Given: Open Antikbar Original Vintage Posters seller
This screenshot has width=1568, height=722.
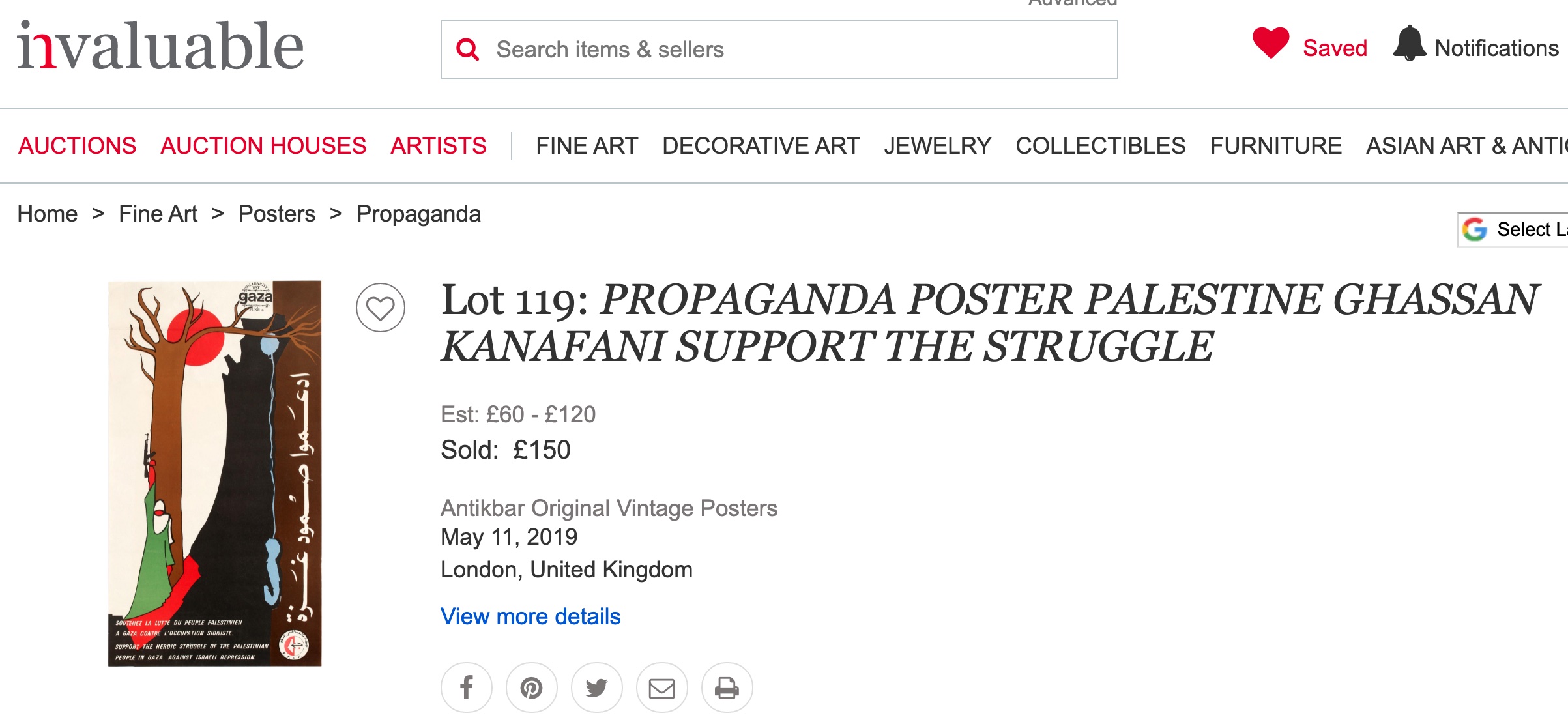Looking at the screenshot, I should [x=609, y=508].
